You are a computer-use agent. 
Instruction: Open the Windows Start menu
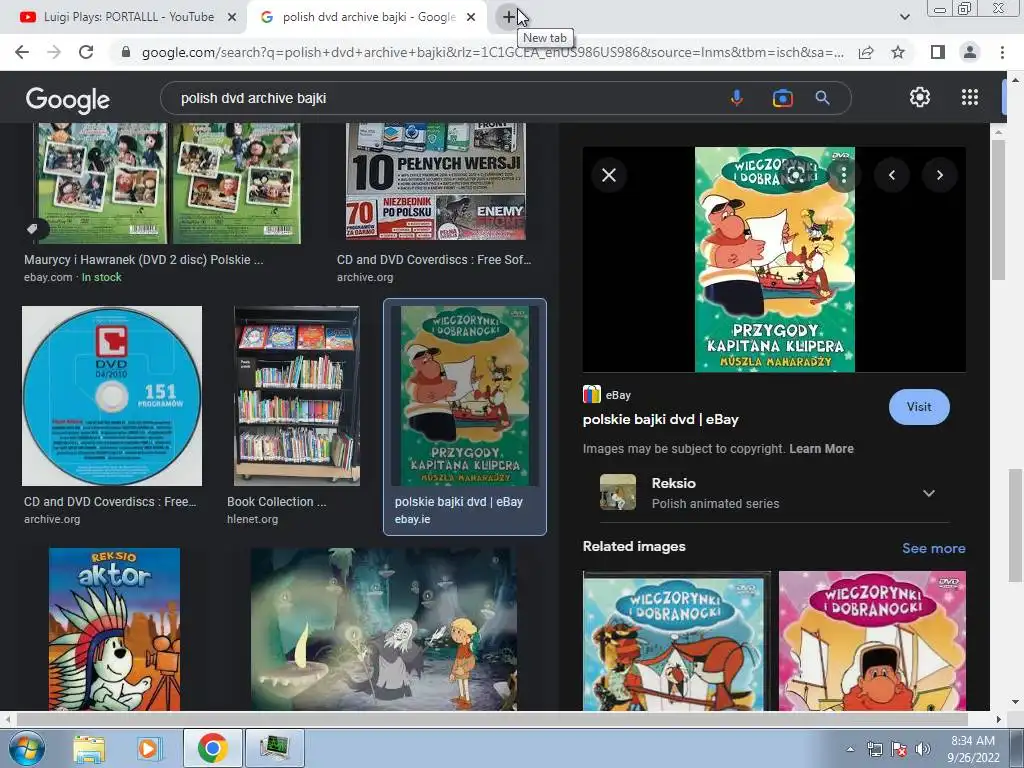pyautogui.click(x=26, y=748)
